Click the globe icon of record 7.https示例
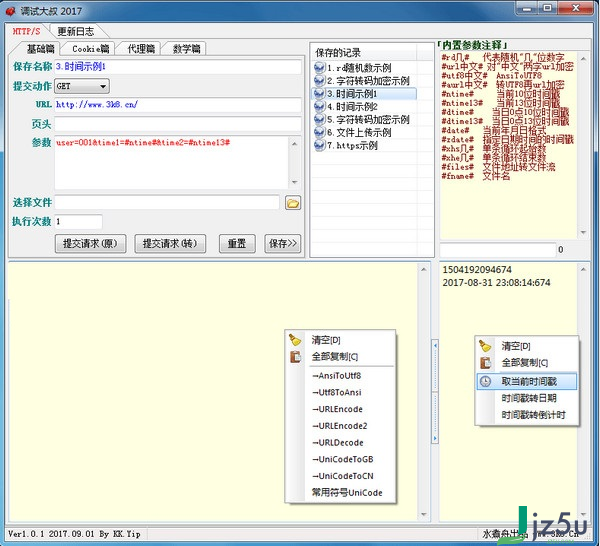This screenshot has height=546, width=600. point(319,146)
